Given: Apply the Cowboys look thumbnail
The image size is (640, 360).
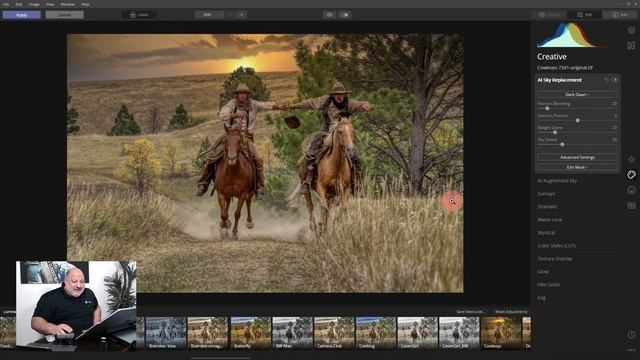Looking at the screenshot, I should point(501,333).
